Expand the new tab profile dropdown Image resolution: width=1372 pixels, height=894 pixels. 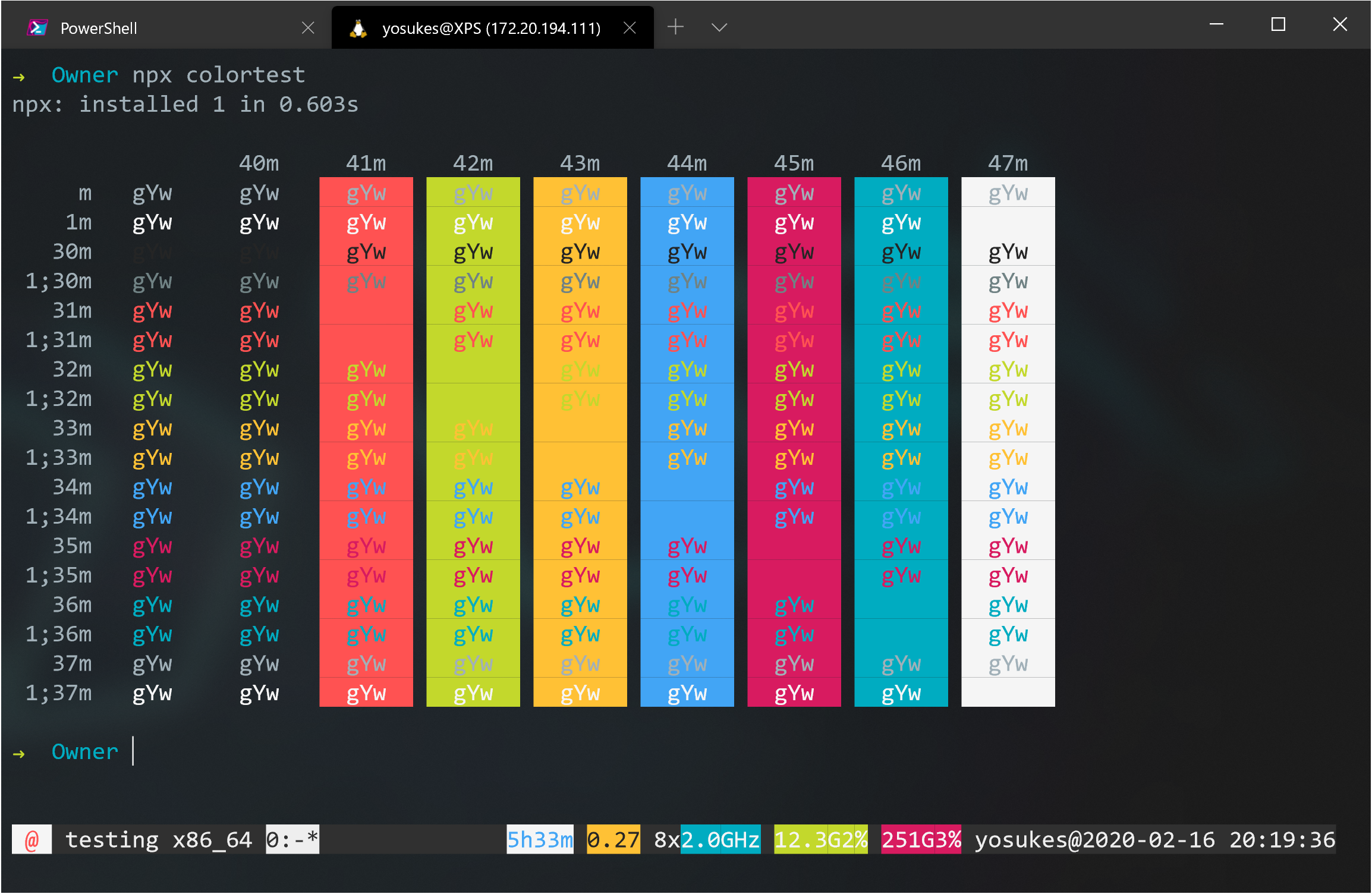tap(719, 27)
